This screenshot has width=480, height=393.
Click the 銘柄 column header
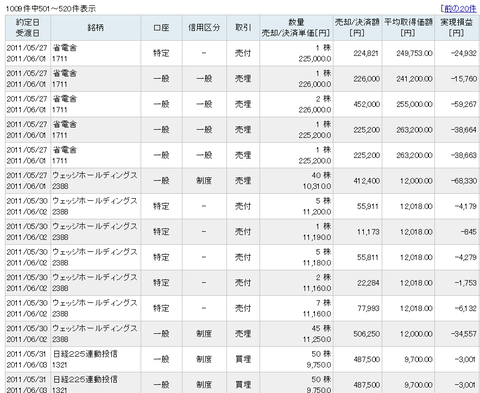pos(95,28)
